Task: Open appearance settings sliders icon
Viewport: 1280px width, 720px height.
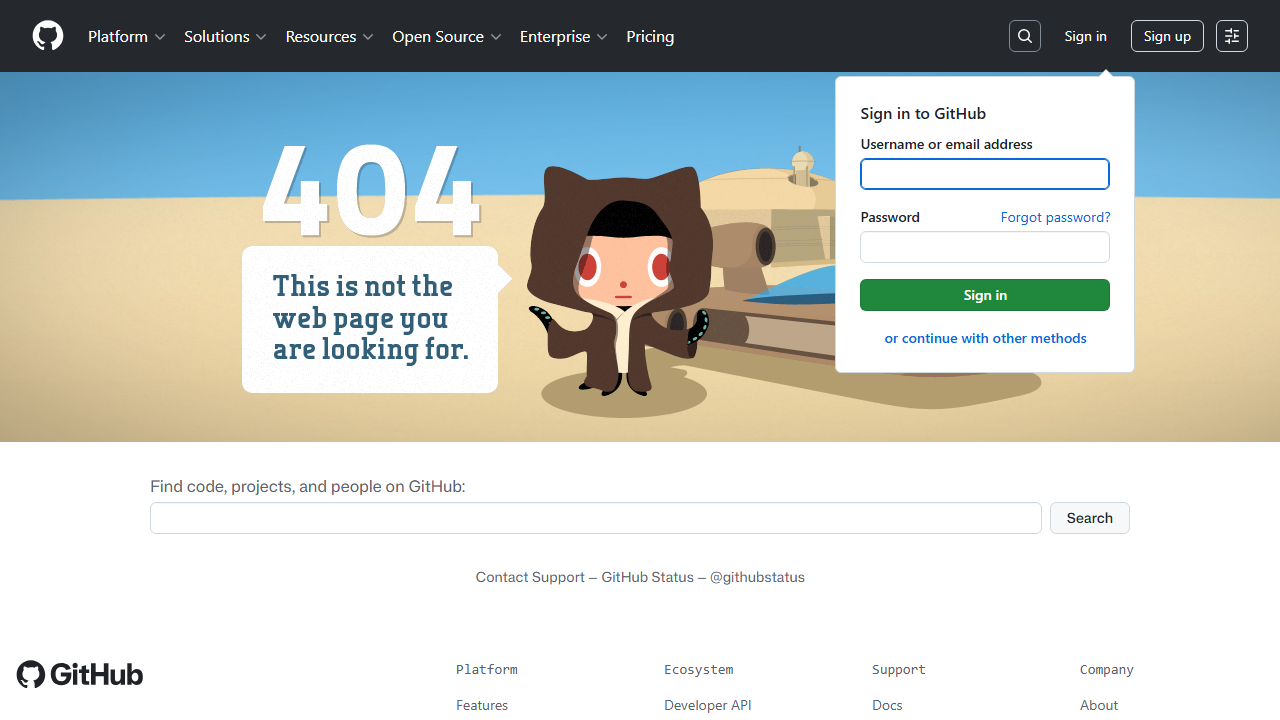Action: (1232, 36)
